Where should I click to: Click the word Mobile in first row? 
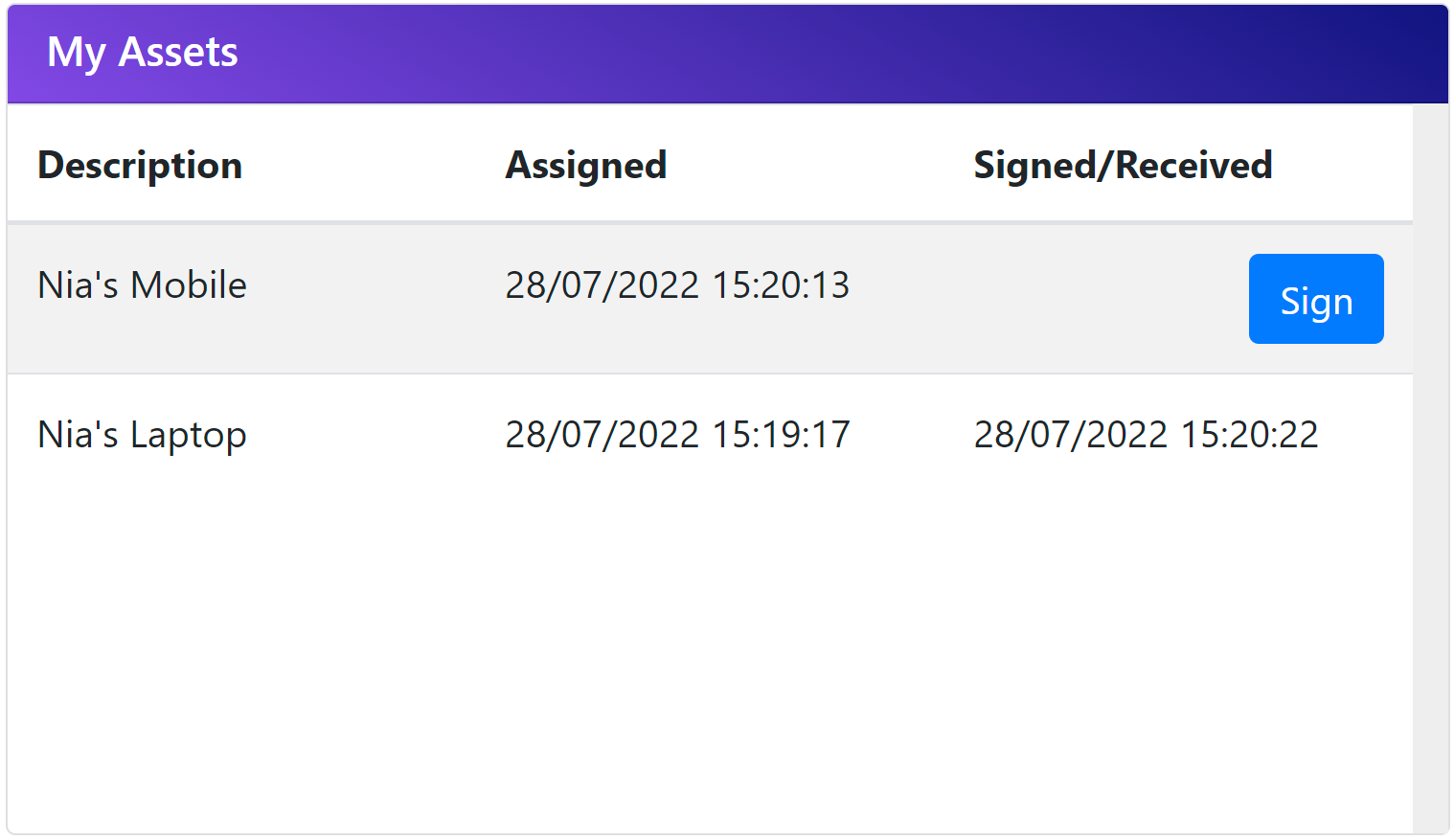point(189,285)
